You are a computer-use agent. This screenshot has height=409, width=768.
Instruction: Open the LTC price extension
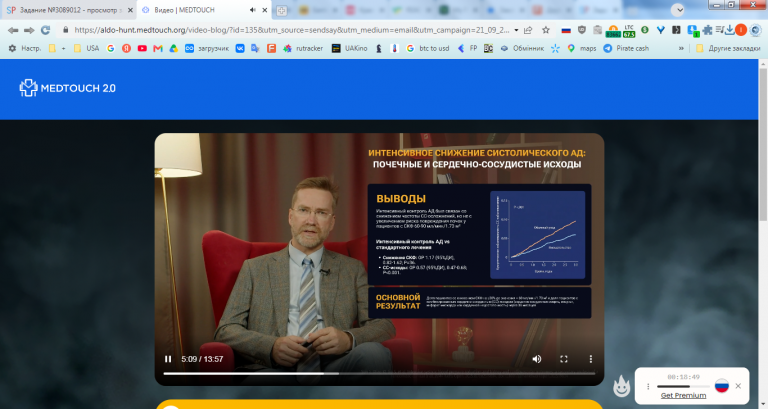pos(629,31)
